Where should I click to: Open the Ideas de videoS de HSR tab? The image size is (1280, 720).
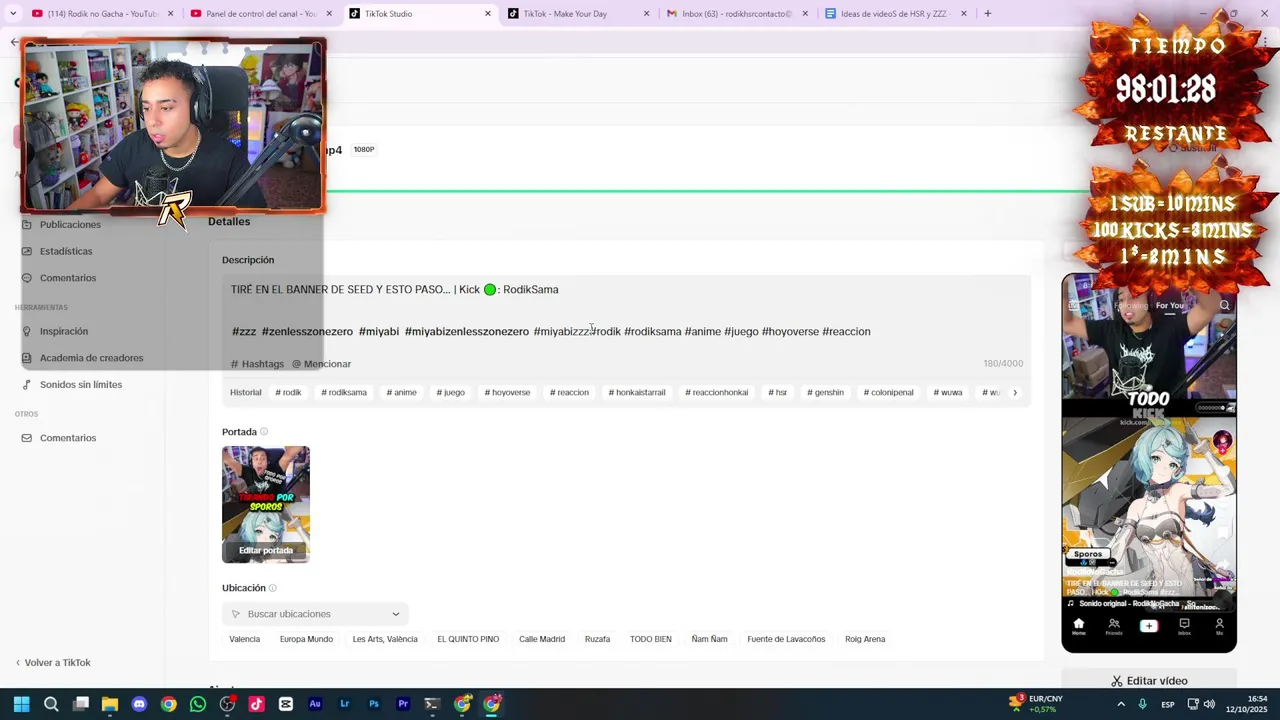pyautogui.click(x=895, y=14)
